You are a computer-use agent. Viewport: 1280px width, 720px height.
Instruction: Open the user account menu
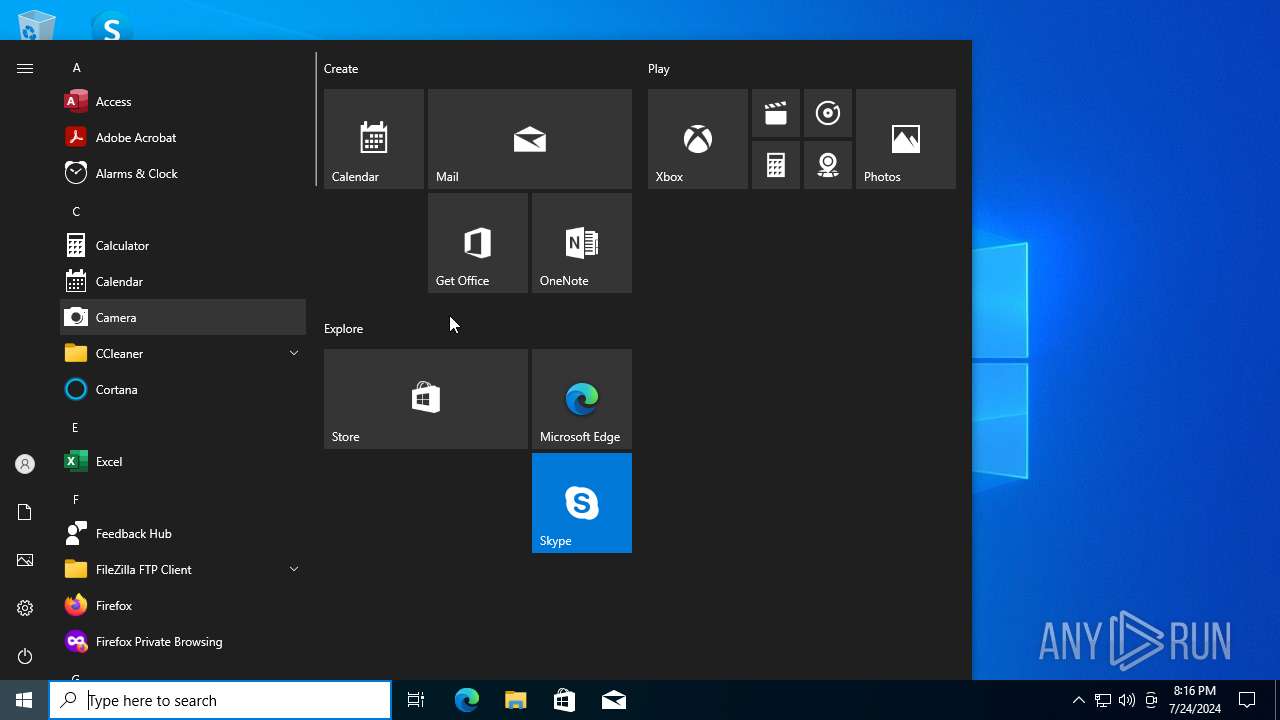[25, 464]
